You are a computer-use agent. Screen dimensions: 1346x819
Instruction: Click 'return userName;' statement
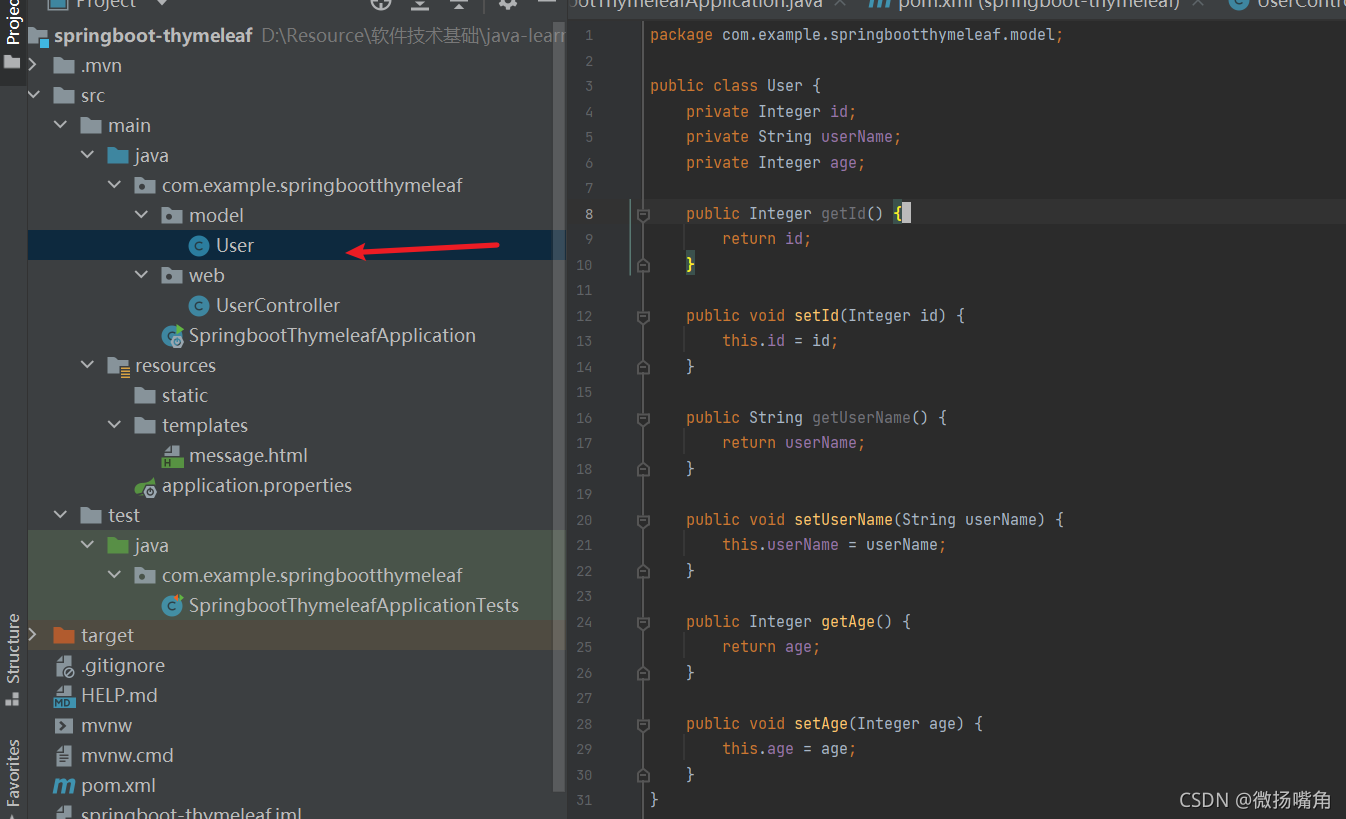[793, 443]
